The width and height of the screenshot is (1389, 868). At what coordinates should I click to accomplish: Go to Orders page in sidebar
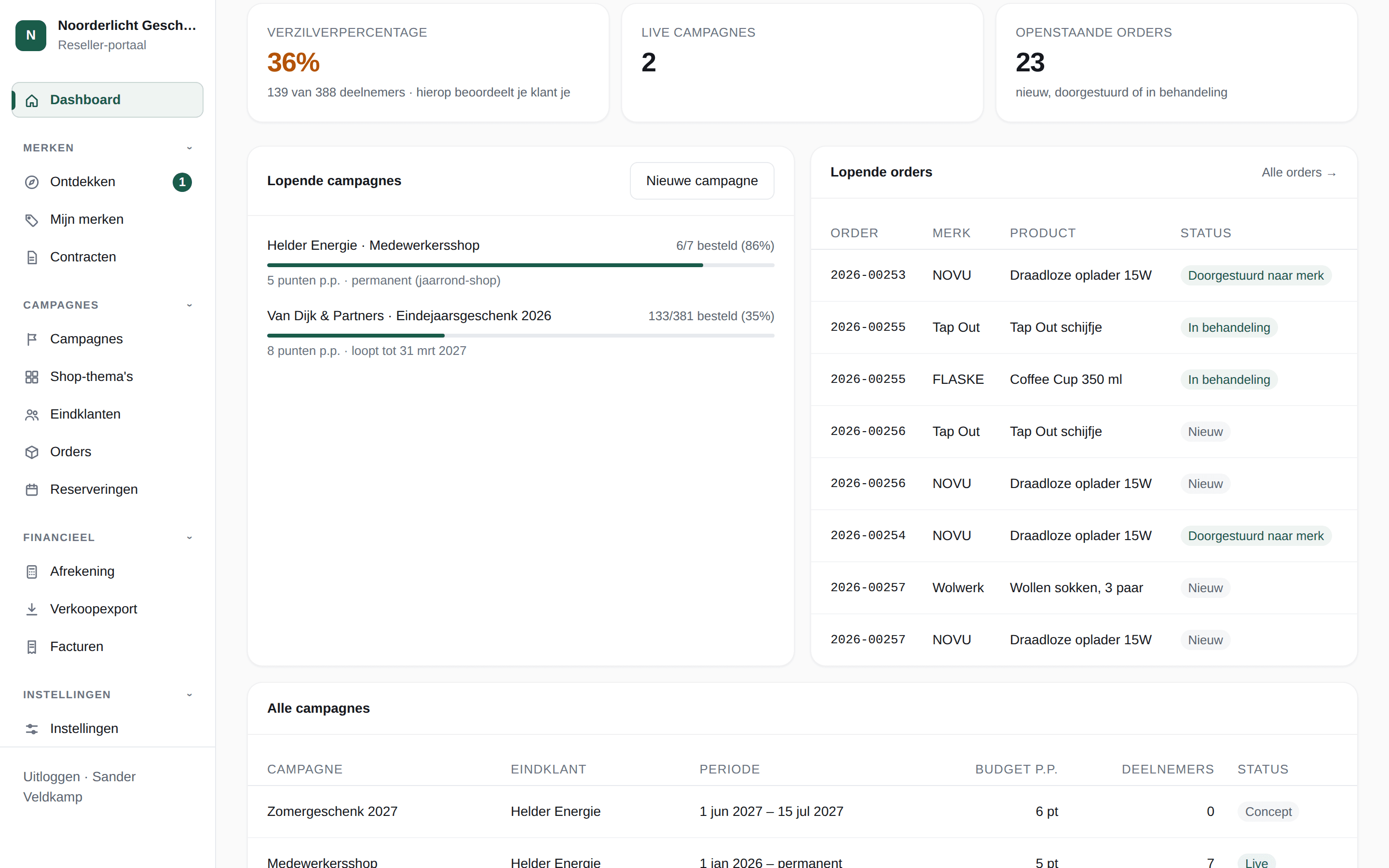coord(108,452)
